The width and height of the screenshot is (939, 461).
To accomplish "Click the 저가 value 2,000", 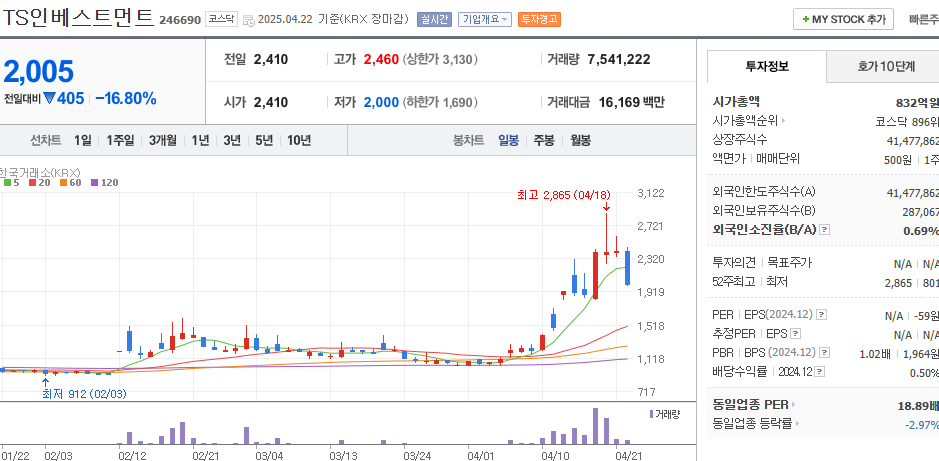I will coord(381,102).
